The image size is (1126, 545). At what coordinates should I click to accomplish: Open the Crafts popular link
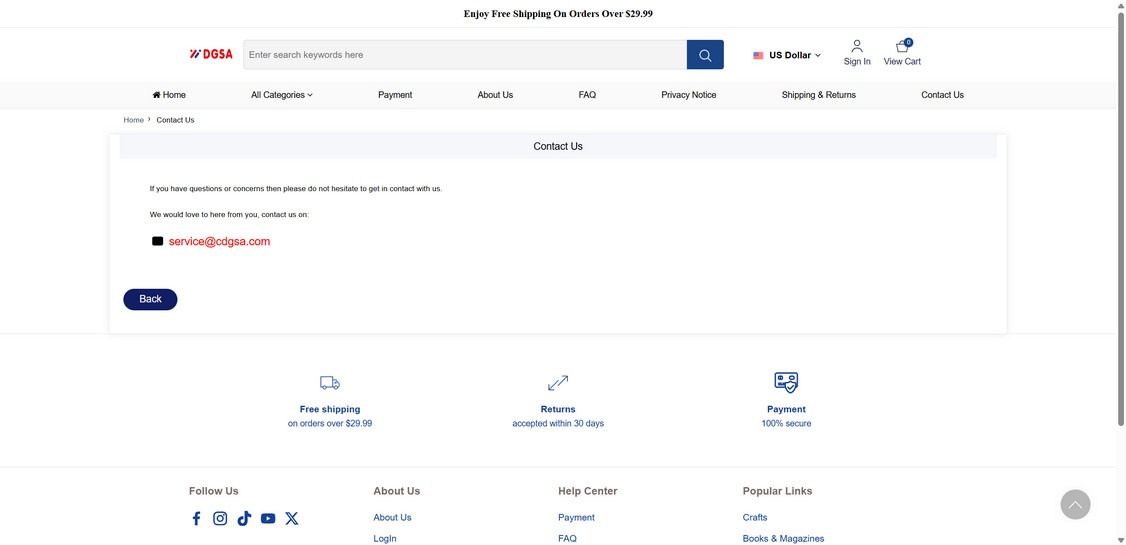coord(755,517)
